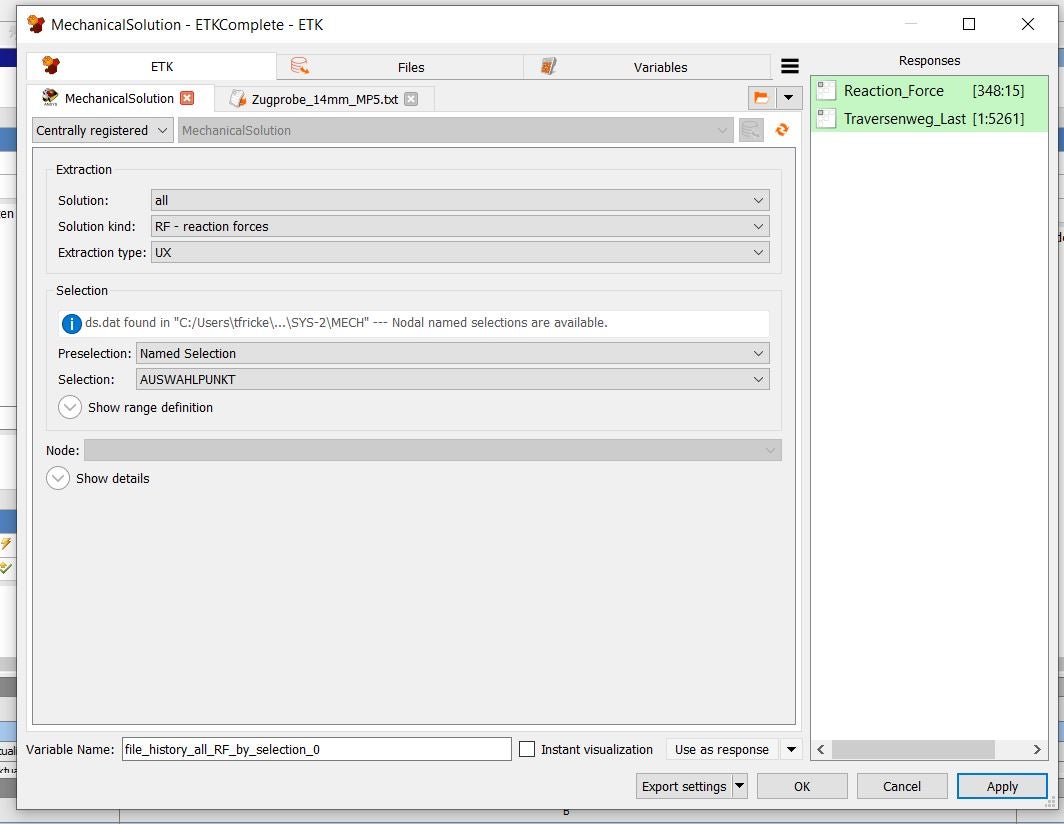1064x824 pixels.
Task: Open the Extraction type dropdown showing UX
Action: (x=460, y=252)
